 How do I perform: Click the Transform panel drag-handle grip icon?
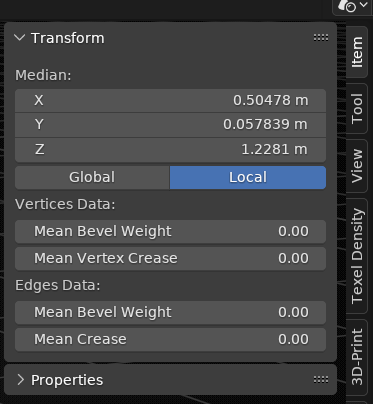(x=321, y=38)
